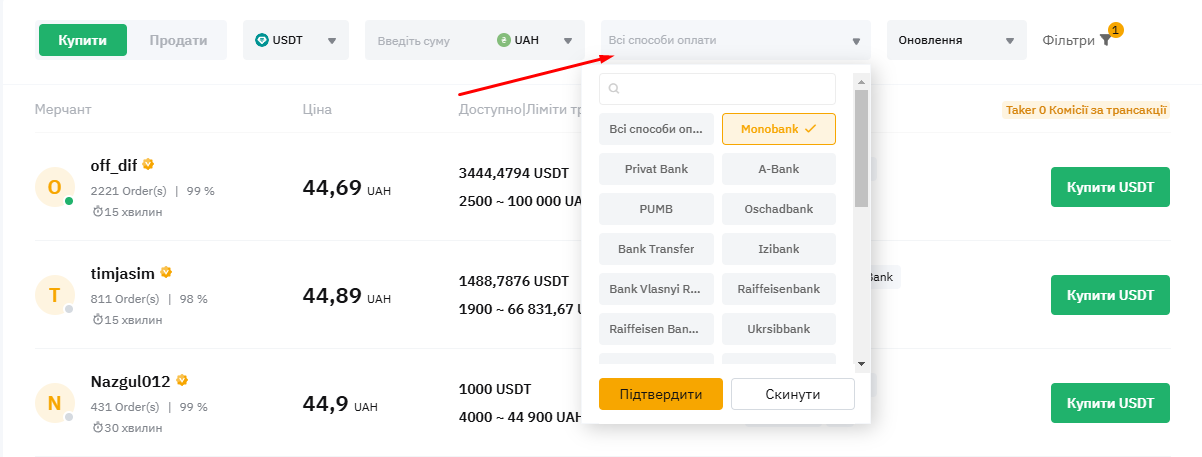Screen dimensions: 1202x457
Task: Click timjasim avatar with T letter
Action: coord(55,295)
